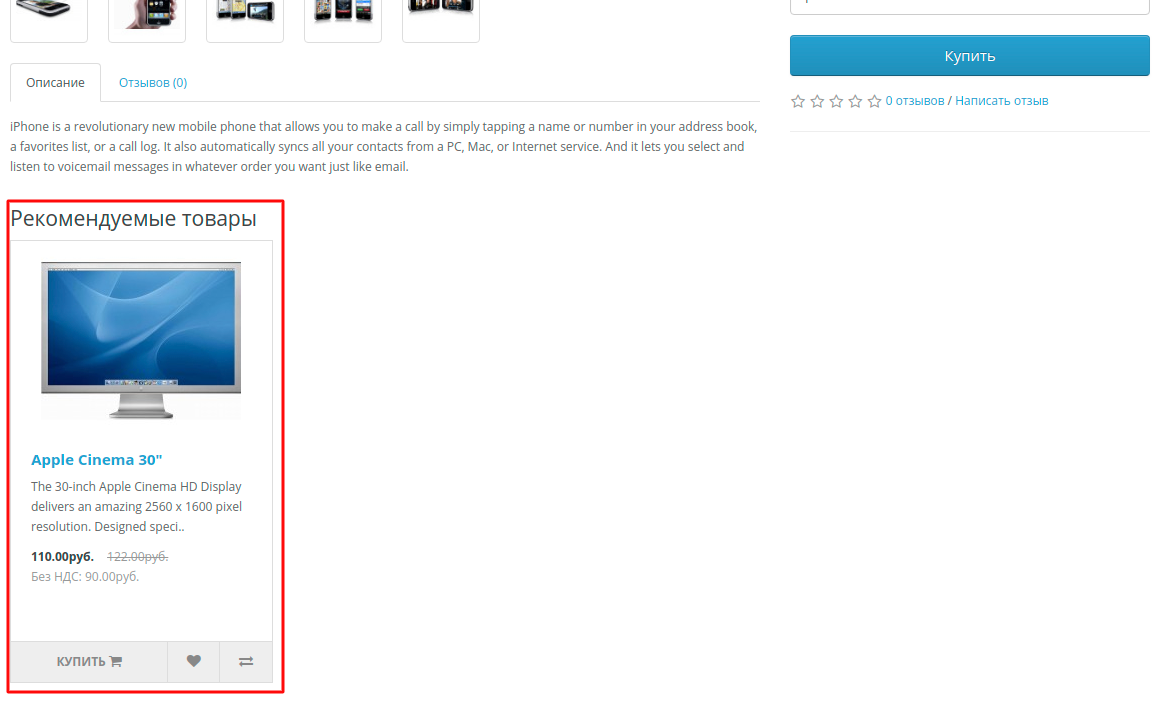Click cart icon in gray КУПИТЬ button
1166x710 pixels.
coord(116,661)
